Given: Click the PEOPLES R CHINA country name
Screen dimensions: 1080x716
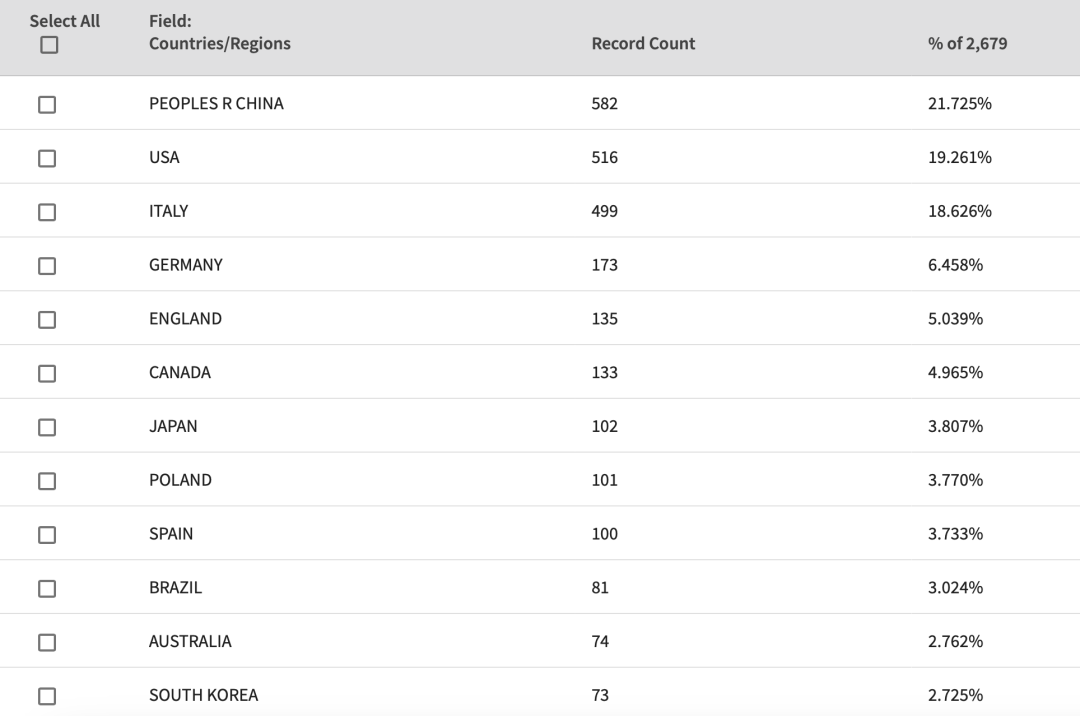Looking at the screenshot, I should tap(216, 103).
